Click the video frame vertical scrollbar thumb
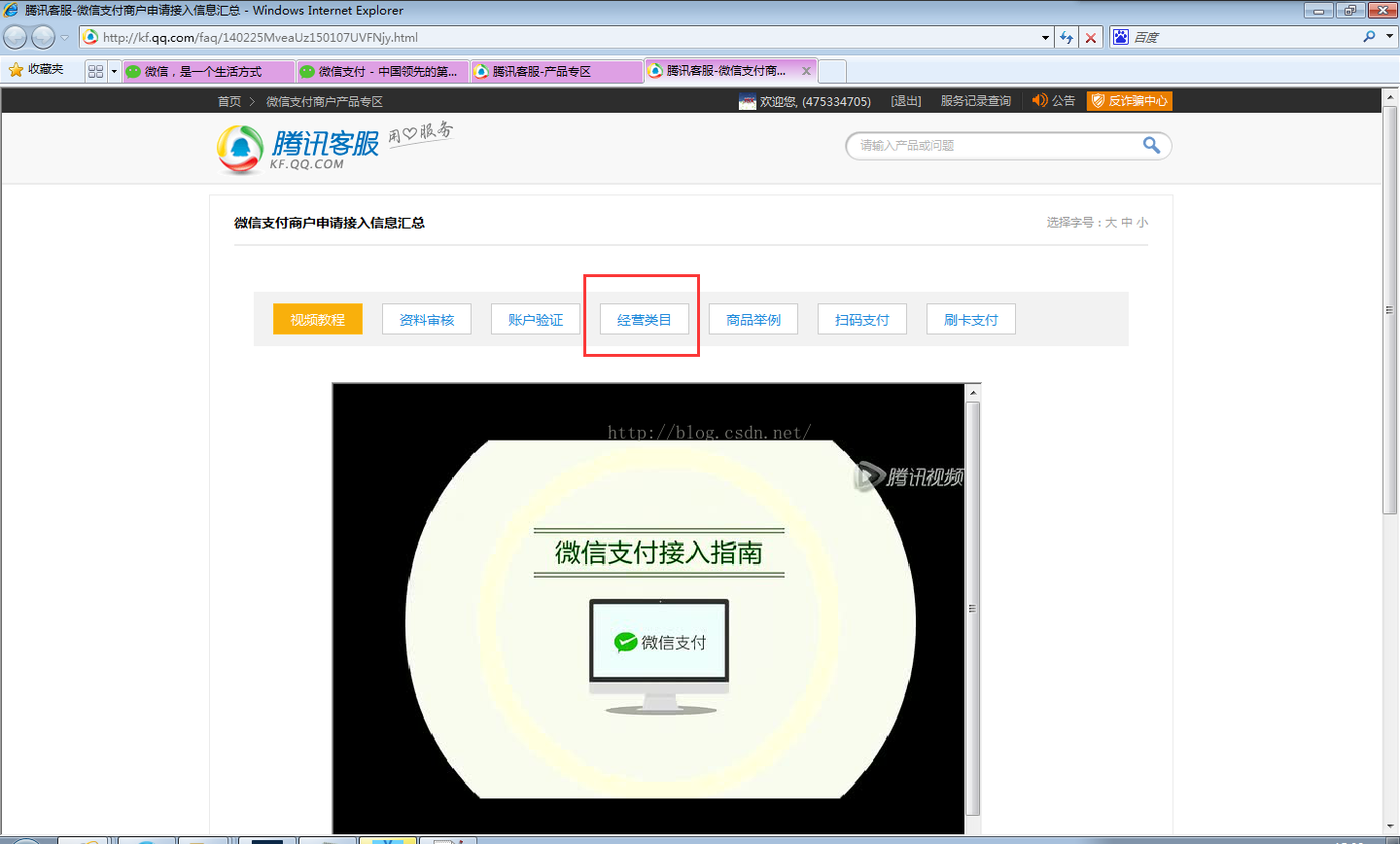The width and height of the screenshot is (1400, 844). (x=972, y=609)
